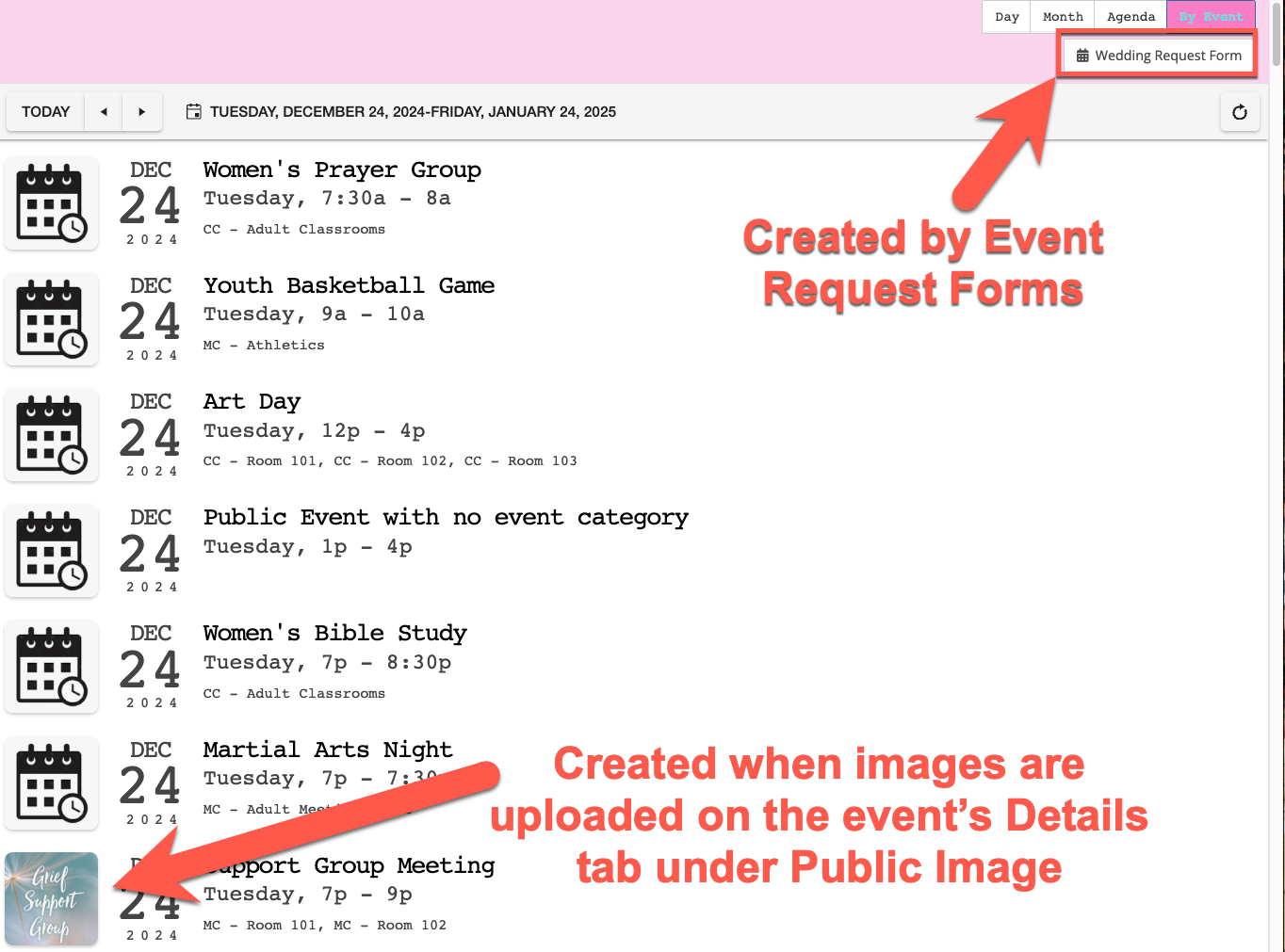This screenshot has width=1285, height=952.
Task: Click Women's Bible Study calendar icon
Action: 52,667
